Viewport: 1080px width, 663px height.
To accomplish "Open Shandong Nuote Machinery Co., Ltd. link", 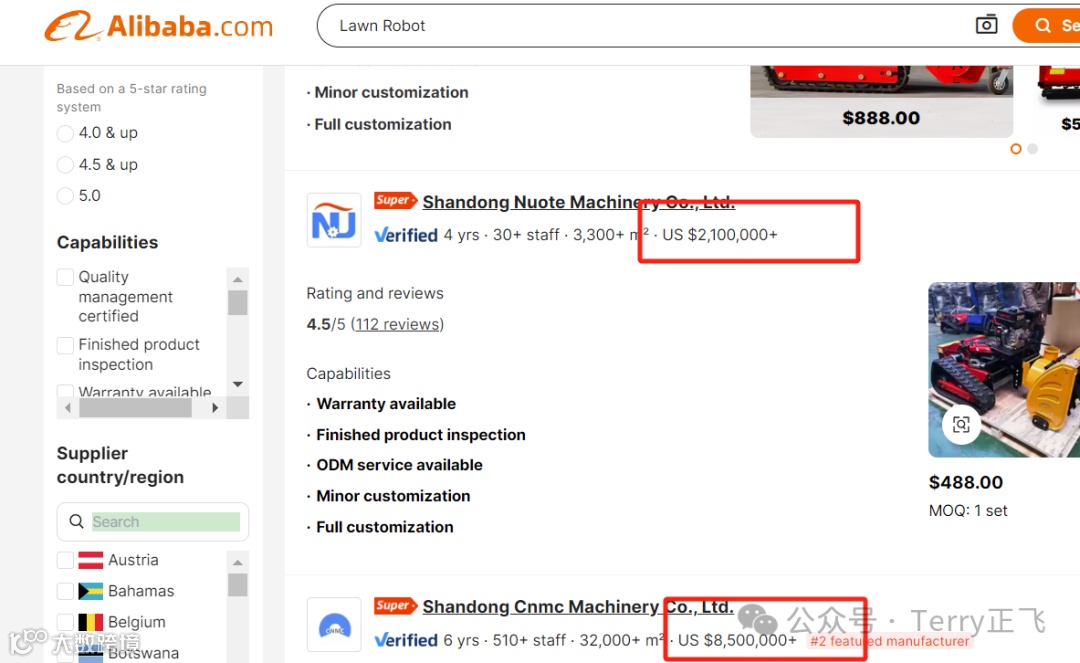I will (579, 202).
